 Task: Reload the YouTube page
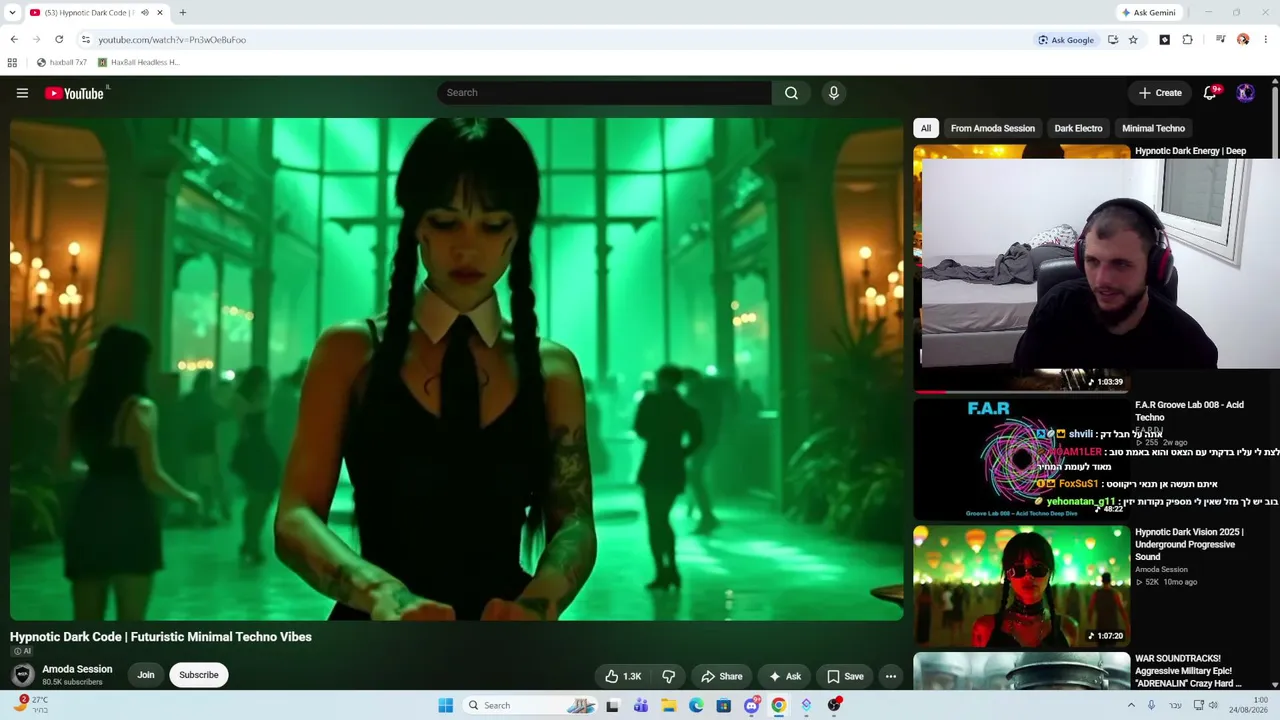[59, 40]
